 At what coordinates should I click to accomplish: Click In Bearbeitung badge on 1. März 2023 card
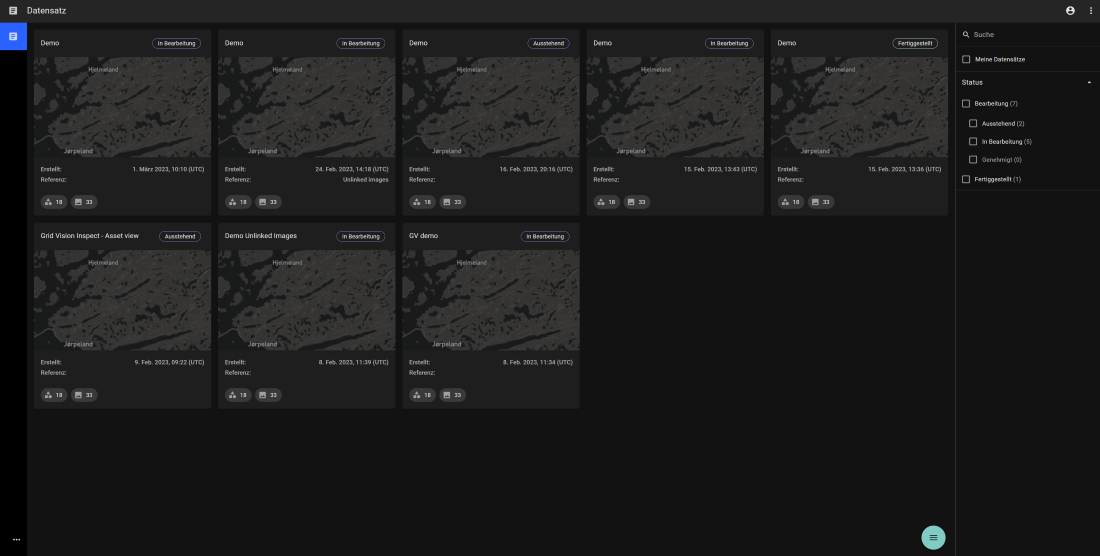coord(176,43)
